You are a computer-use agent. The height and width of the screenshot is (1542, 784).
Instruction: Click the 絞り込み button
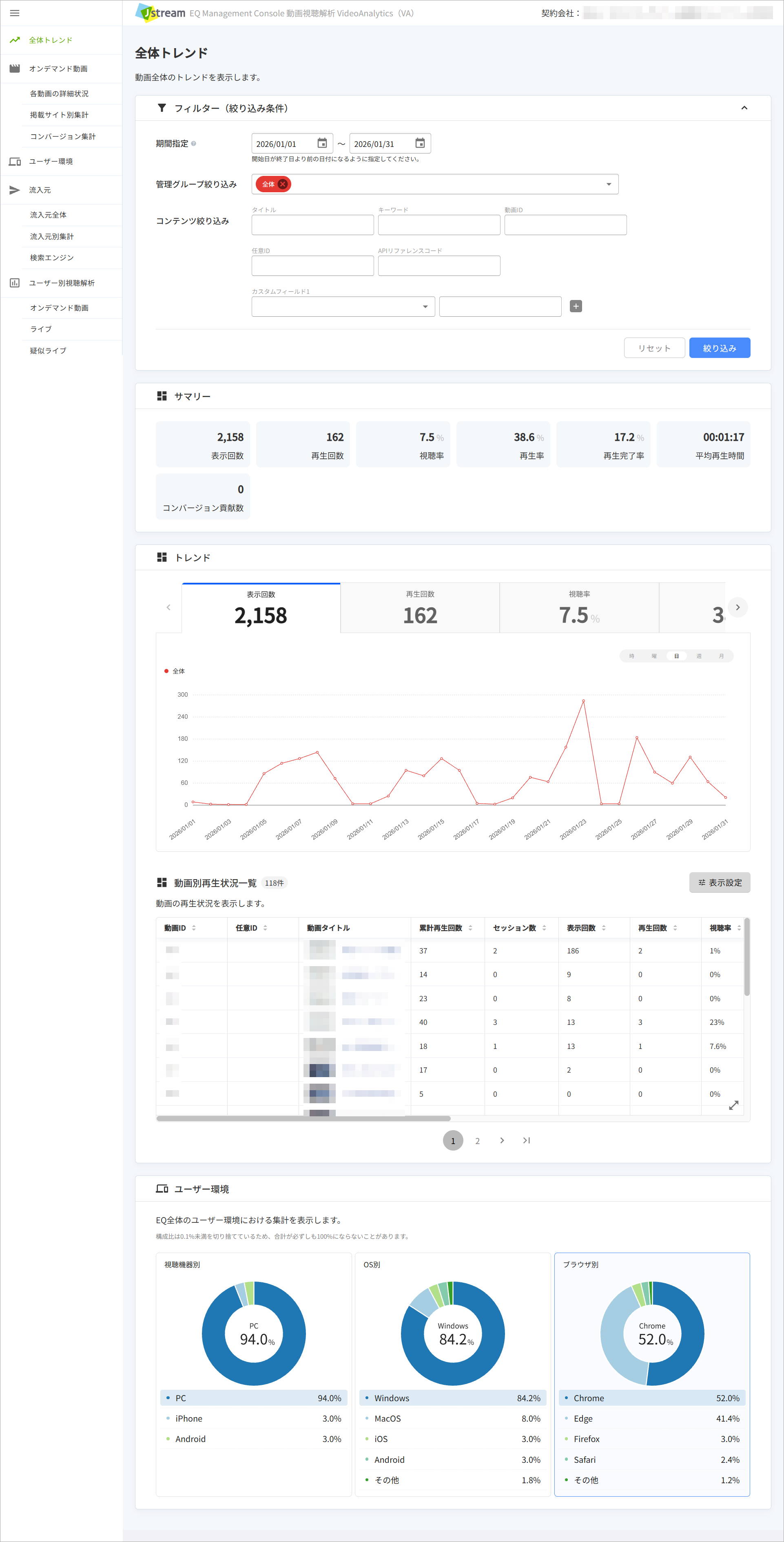coord(720,348)
